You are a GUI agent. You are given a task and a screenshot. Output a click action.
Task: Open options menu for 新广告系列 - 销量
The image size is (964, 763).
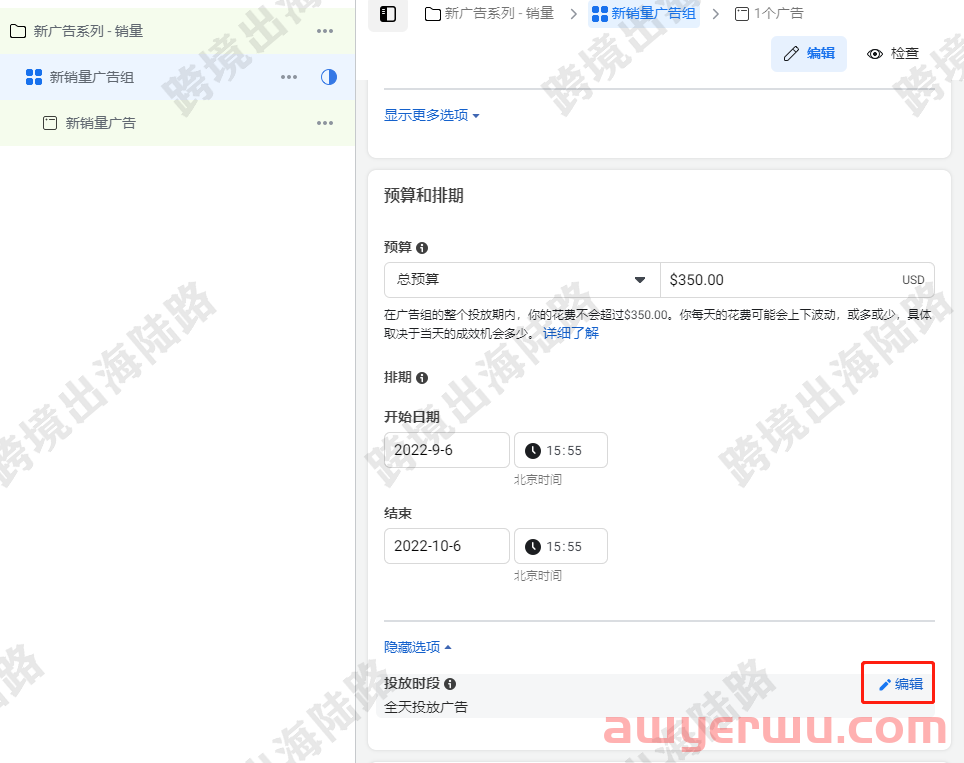tap(325, 31)
